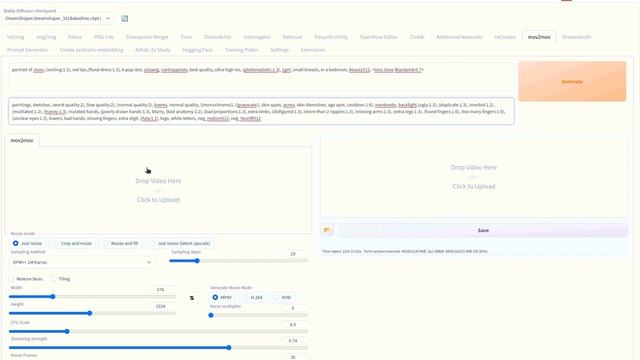The height and width of the screenshot is (360, 640).
Task: Click the swap width and height icon
Action: click(x=192, y=298)
